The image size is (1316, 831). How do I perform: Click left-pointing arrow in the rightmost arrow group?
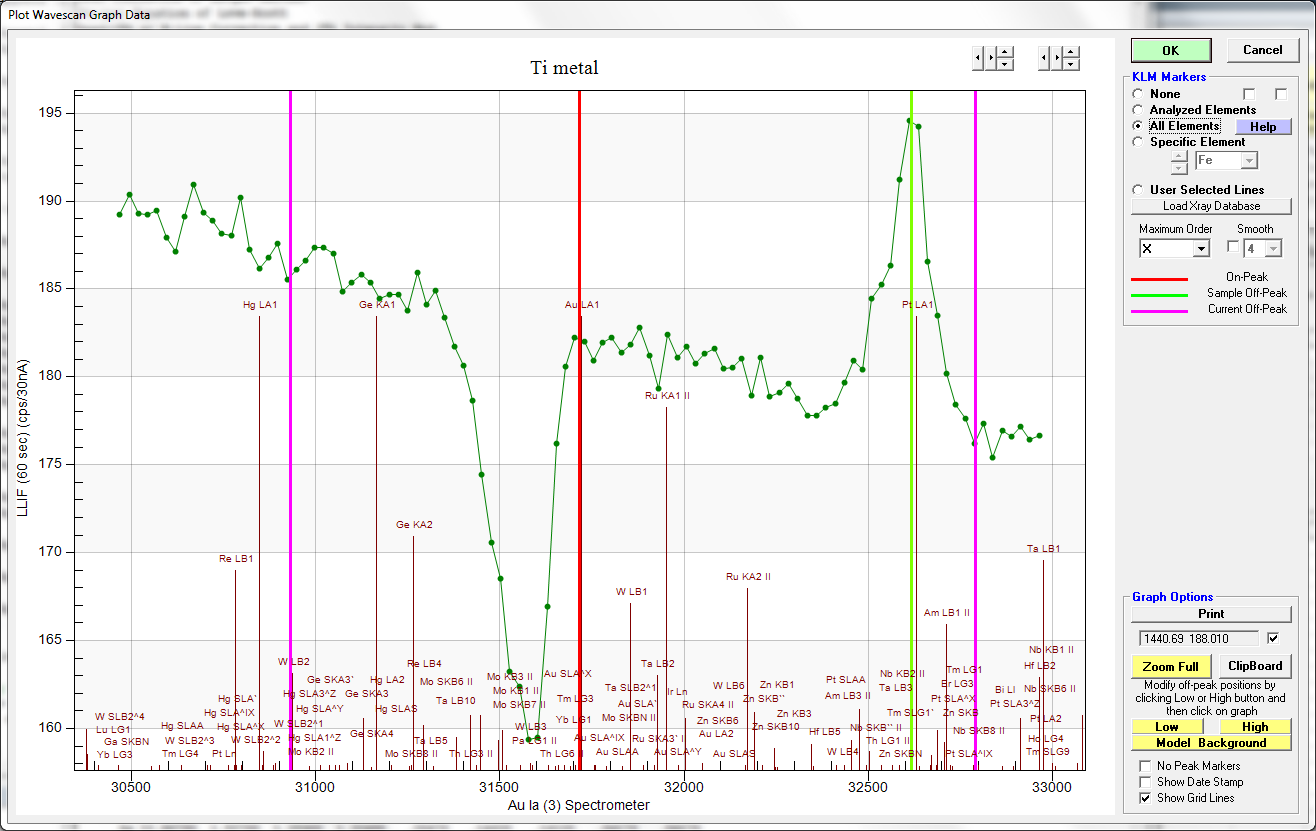tap(1044, 59)
